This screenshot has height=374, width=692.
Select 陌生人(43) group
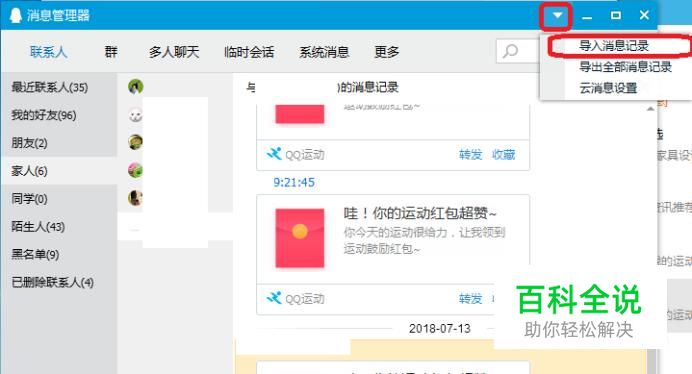(59, 227)
